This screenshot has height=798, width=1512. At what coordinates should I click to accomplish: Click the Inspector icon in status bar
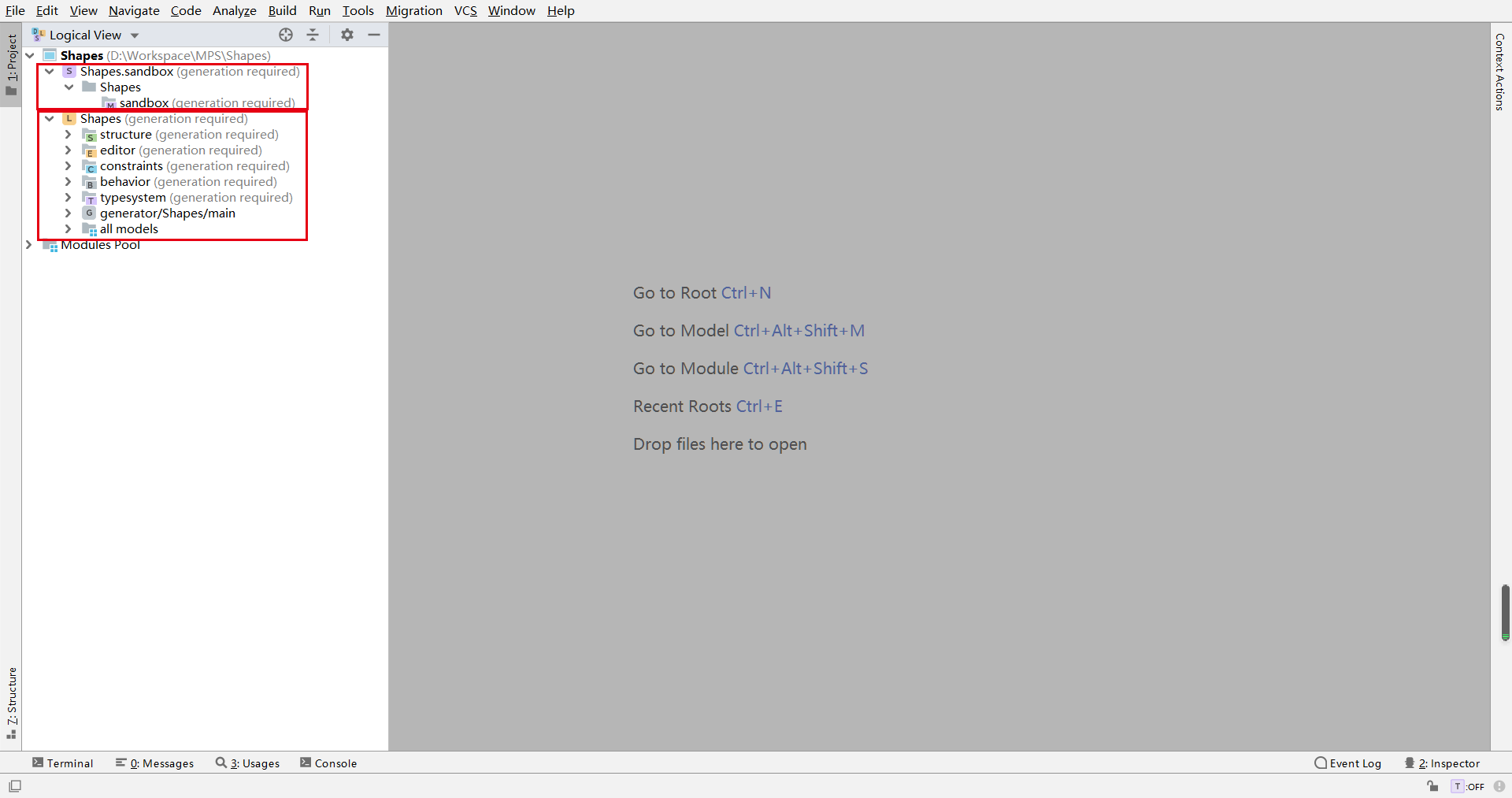pyautogui.click(x=1410, y=763)
